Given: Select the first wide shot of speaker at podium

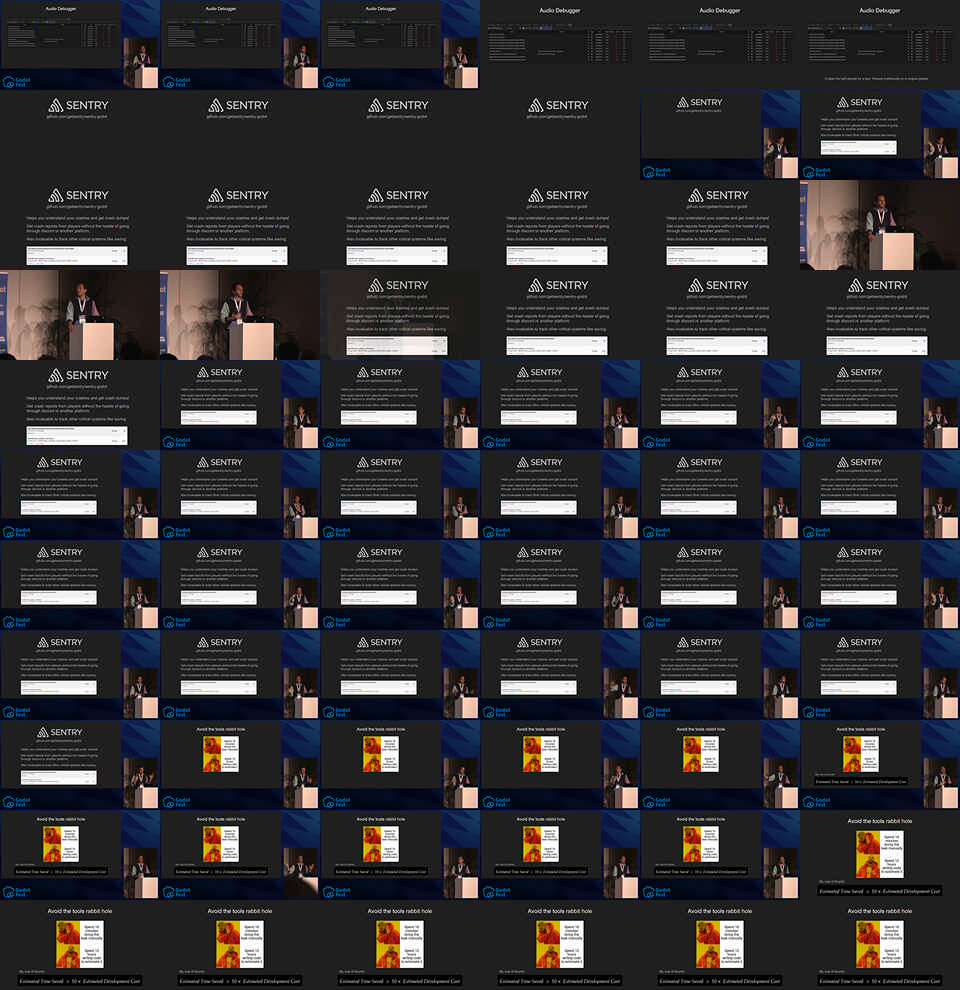Looking at the screenshot, I should tap(80, 315).
